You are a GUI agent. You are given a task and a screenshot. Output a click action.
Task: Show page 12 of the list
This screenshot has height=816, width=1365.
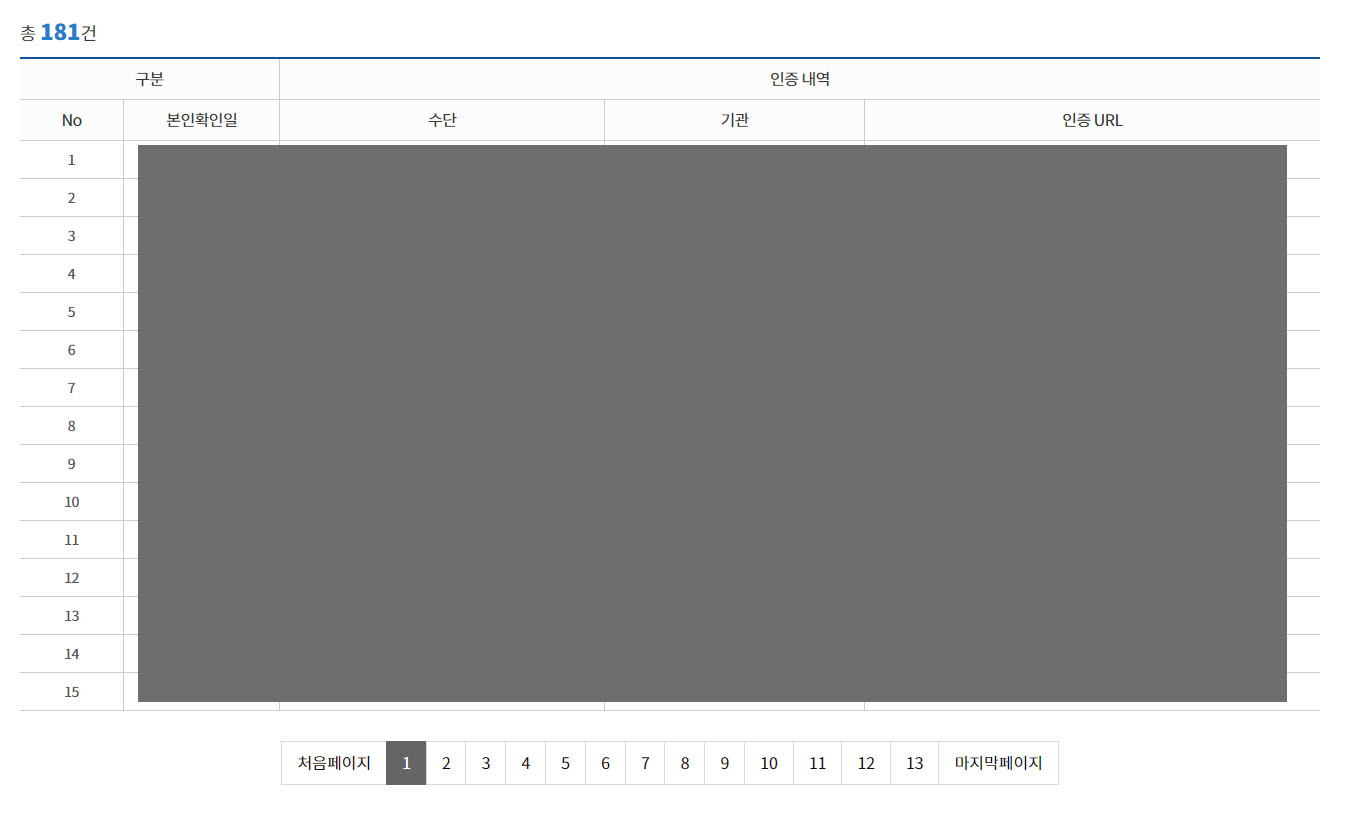(x=866, y=763)
